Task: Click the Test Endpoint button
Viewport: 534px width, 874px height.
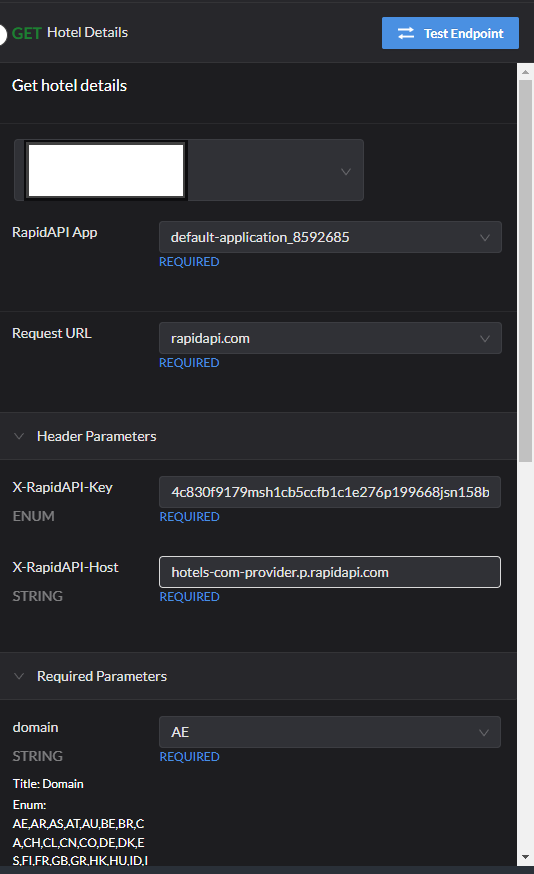Action: [450, 33]
